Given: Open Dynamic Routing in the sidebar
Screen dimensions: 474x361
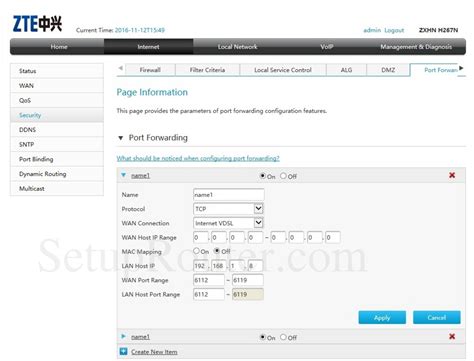Looking at the screenshot, I should (x=57, y=174).
